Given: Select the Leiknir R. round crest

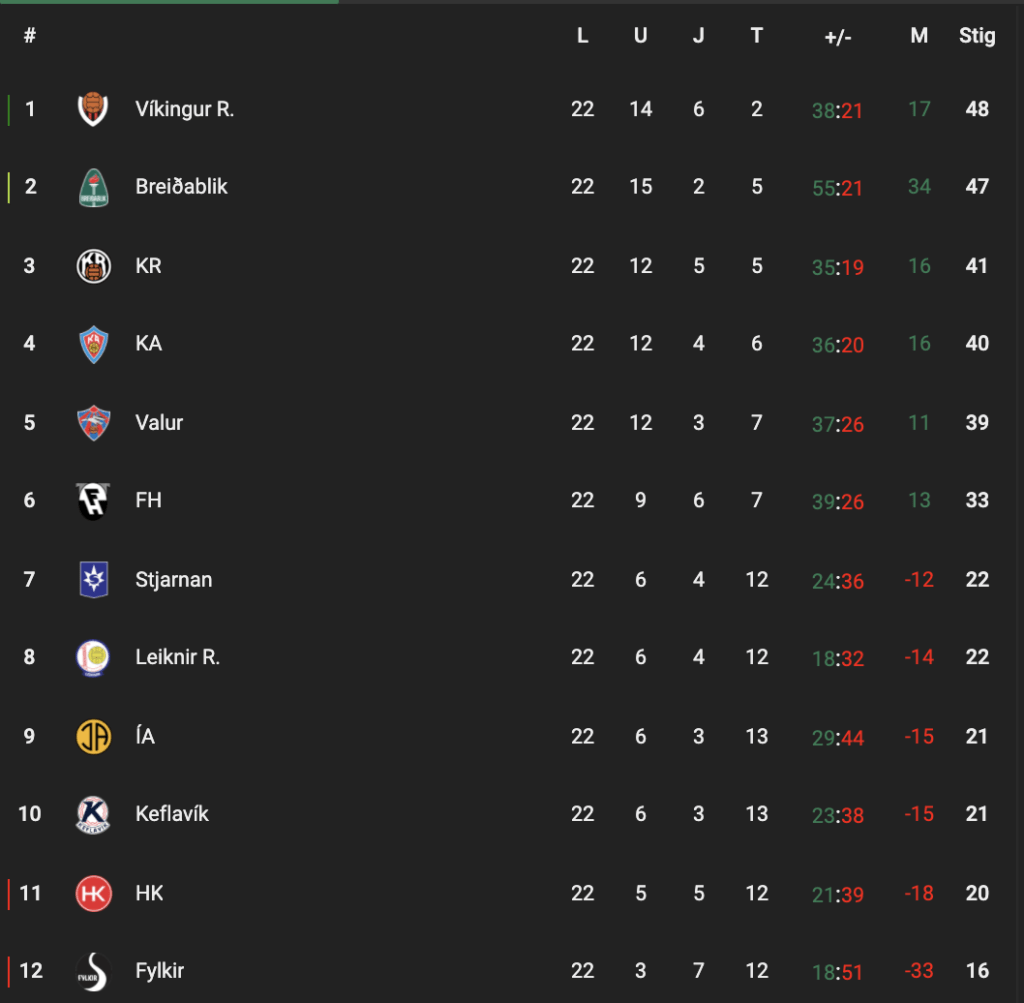Looking at the screenshot, I should coord(93,658).
